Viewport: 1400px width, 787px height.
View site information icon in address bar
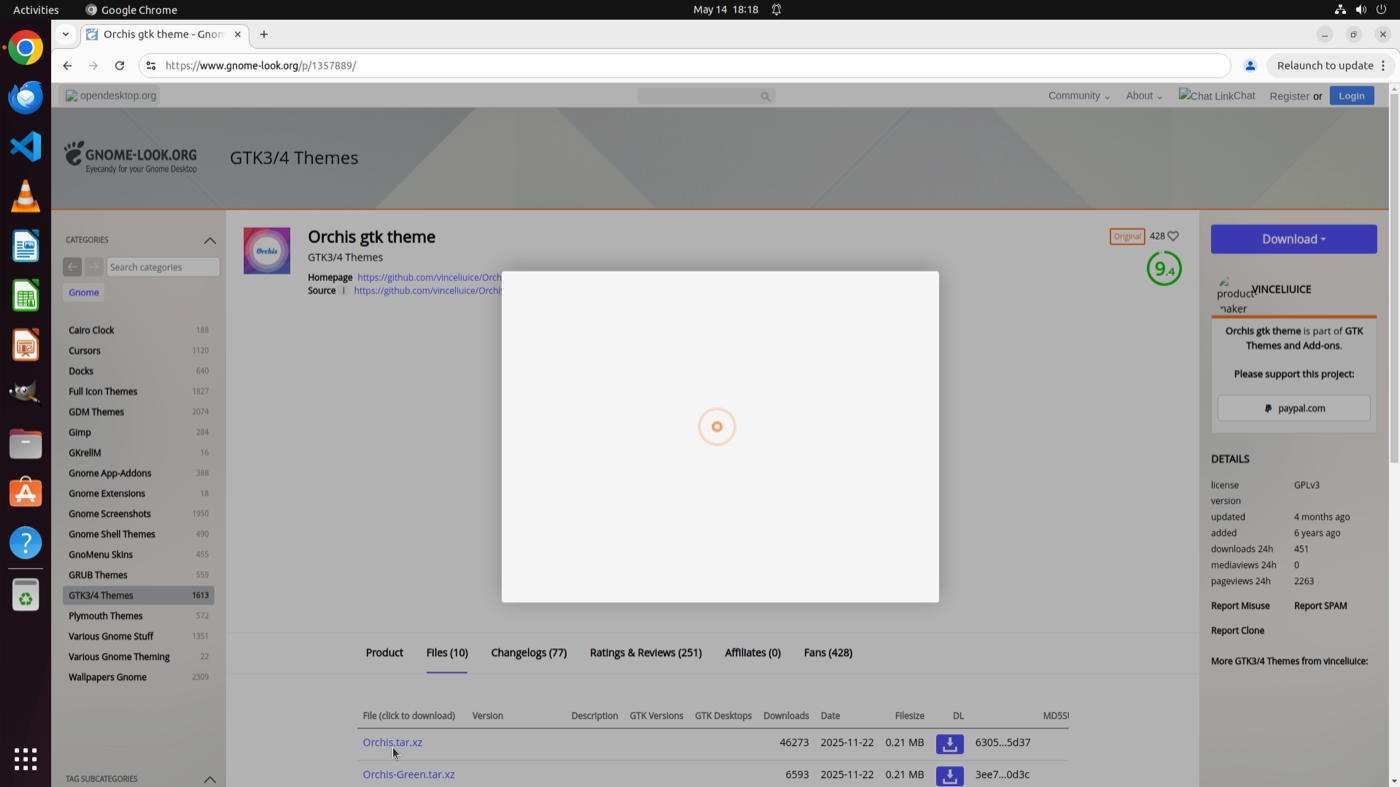pyautogui.click(x=151, y=66)
